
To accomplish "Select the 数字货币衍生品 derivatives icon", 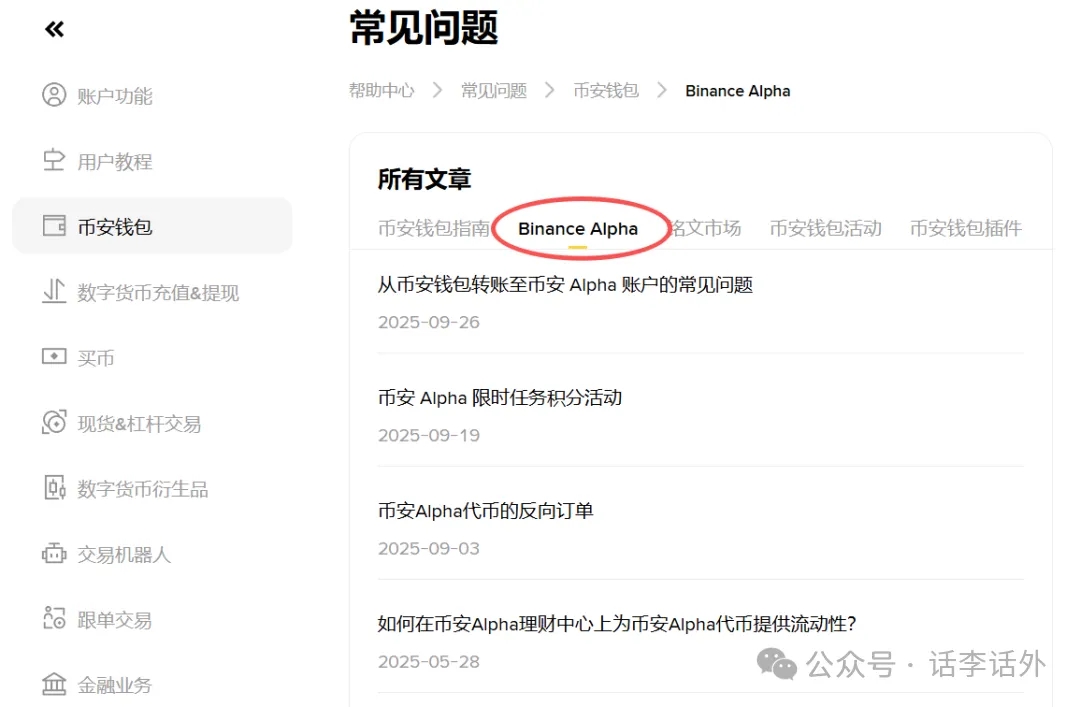I will pyautogui.click(x=54, y=488).
